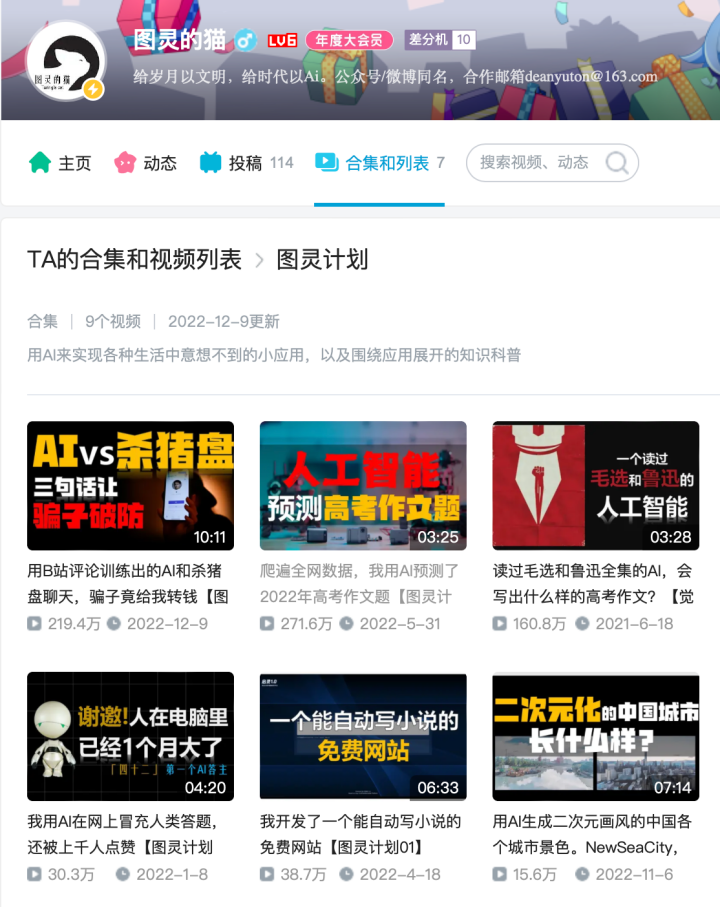
Task: Open the 一个能自动写小说的免费网站 thumbnail
Action: point(363,736)
